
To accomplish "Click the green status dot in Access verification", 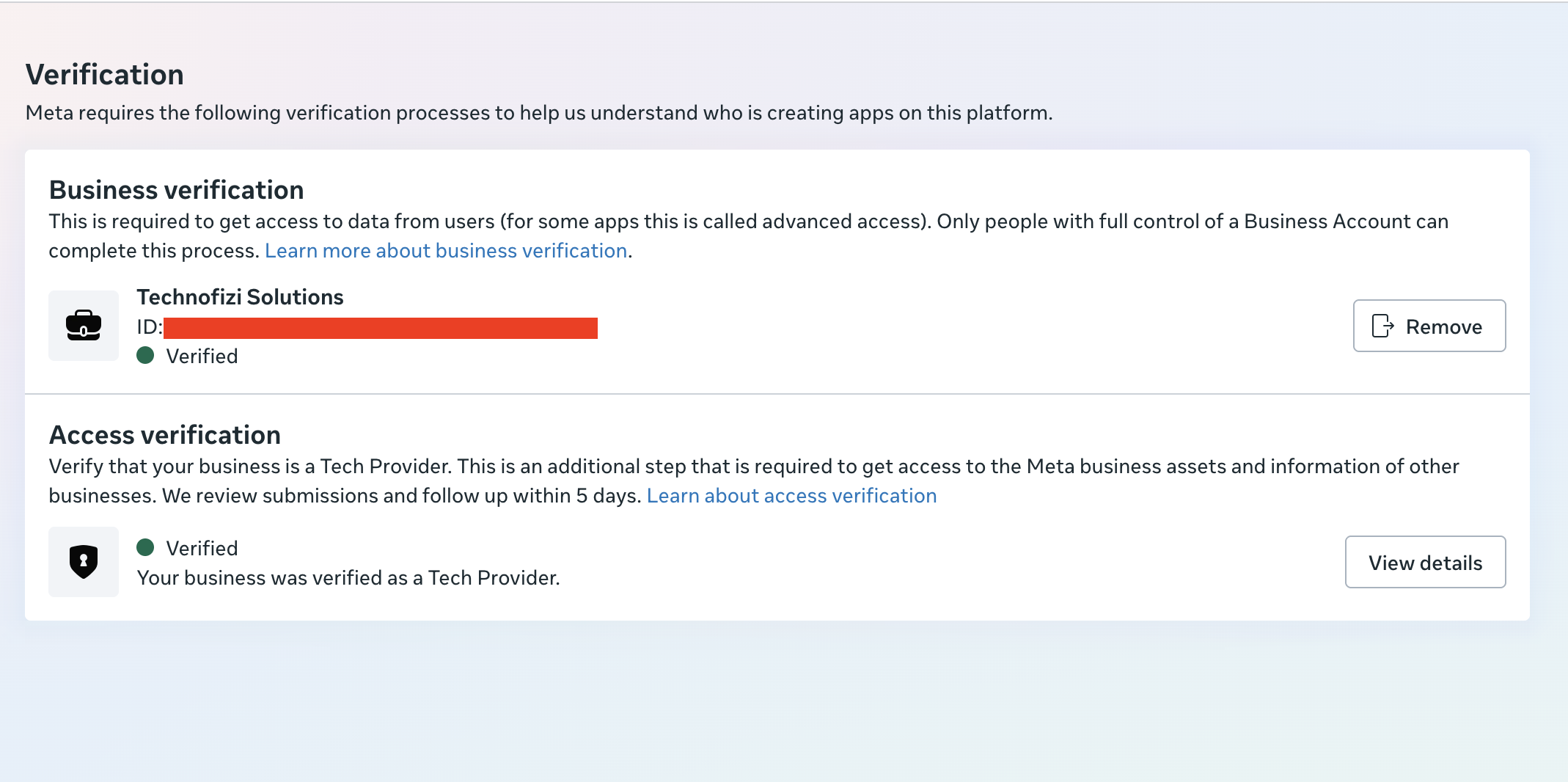I will 145,547.
